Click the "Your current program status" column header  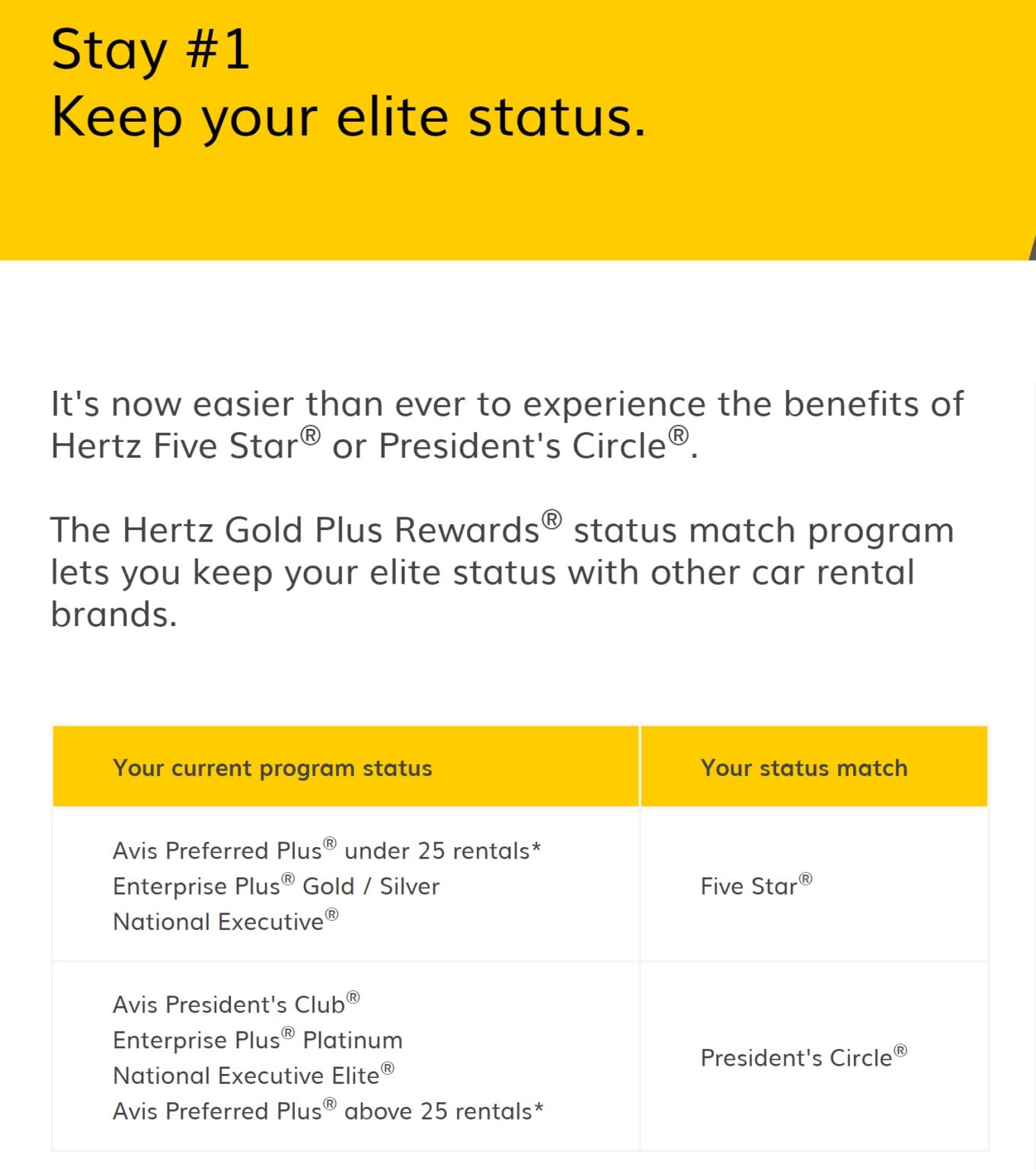[272, 768]
